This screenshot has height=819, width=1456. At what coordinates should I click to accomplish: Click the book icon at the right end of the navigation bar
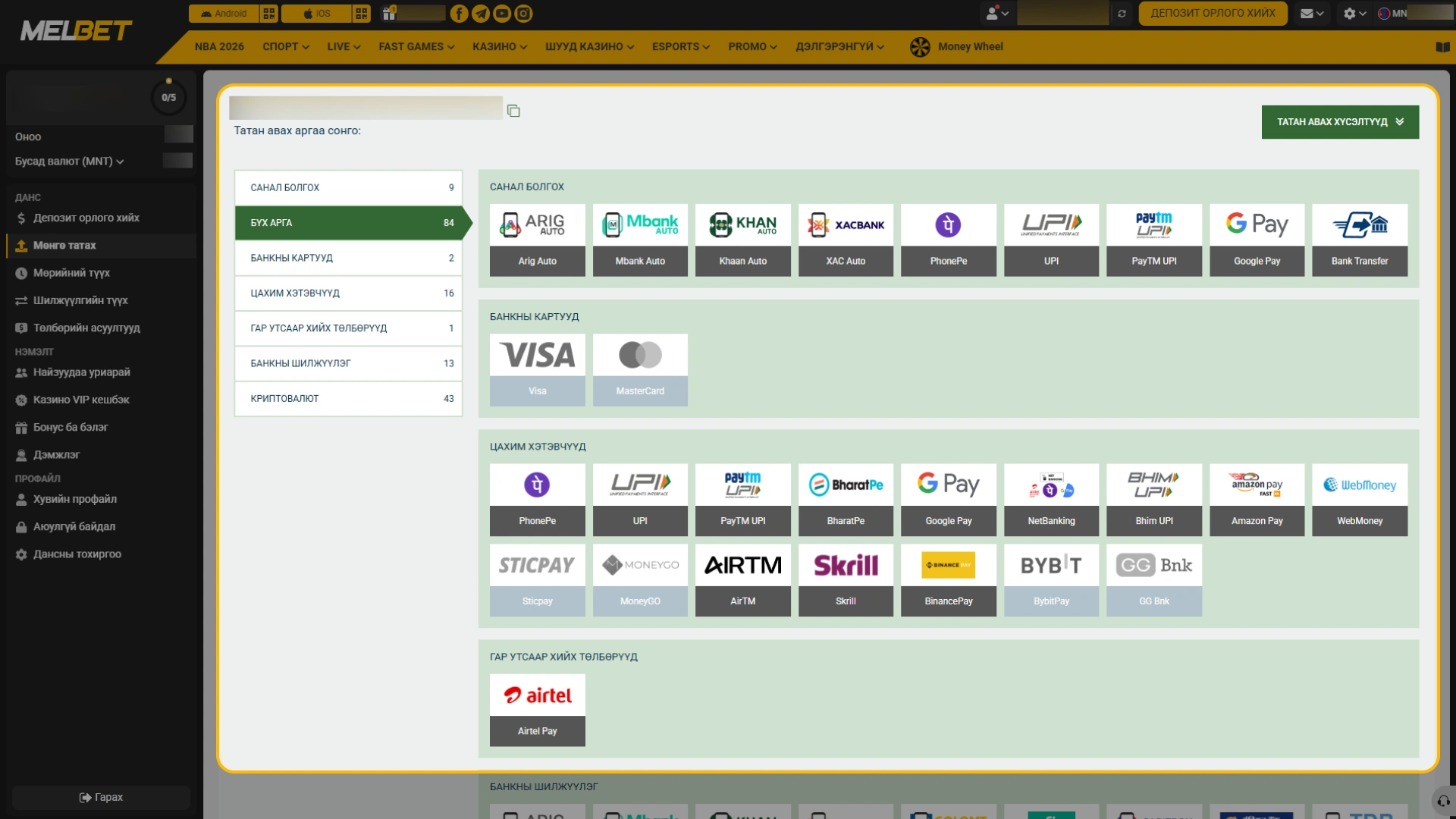click(1442, 47)
